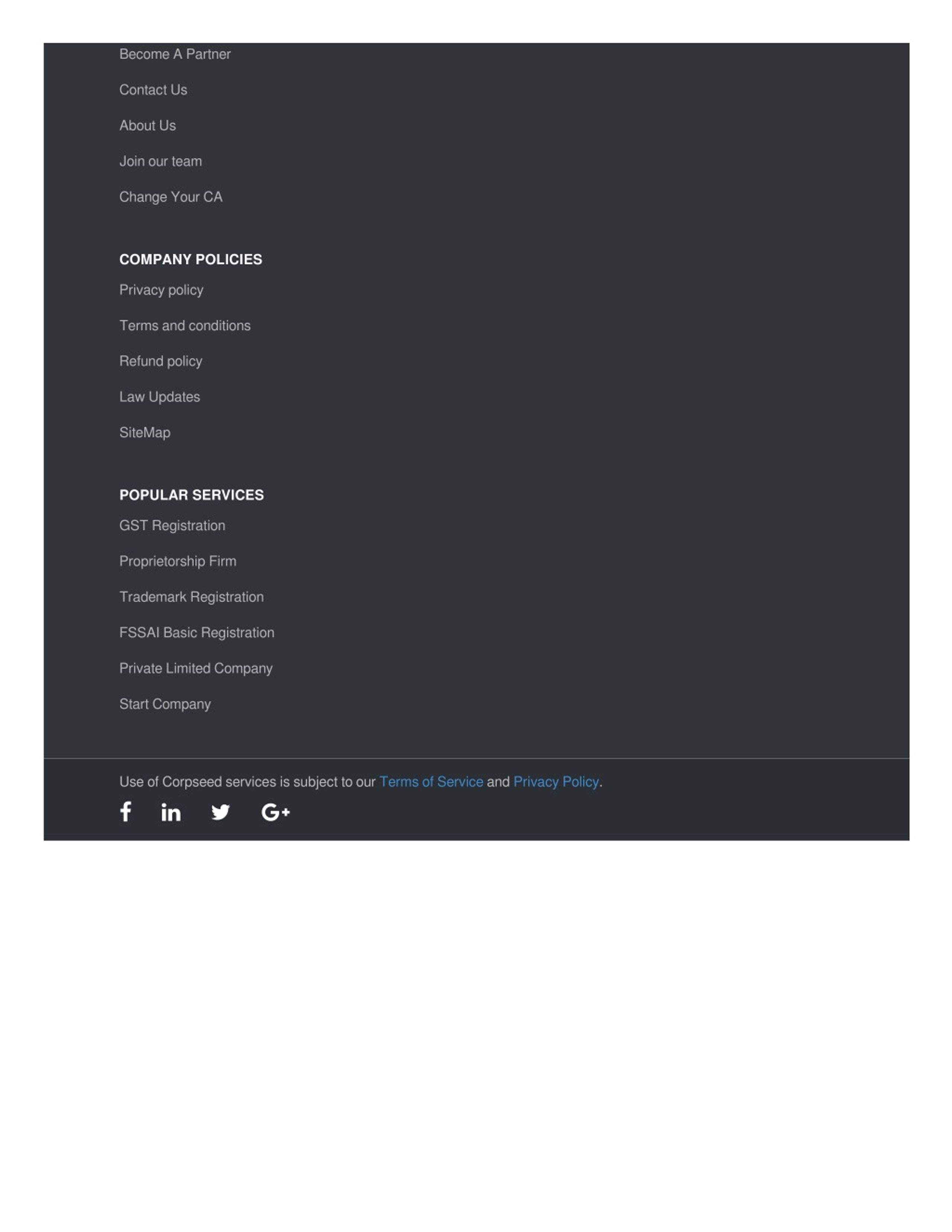Open the LinkedIn social icon
This screenshot has width=952, height=1232.
point(171,812)
